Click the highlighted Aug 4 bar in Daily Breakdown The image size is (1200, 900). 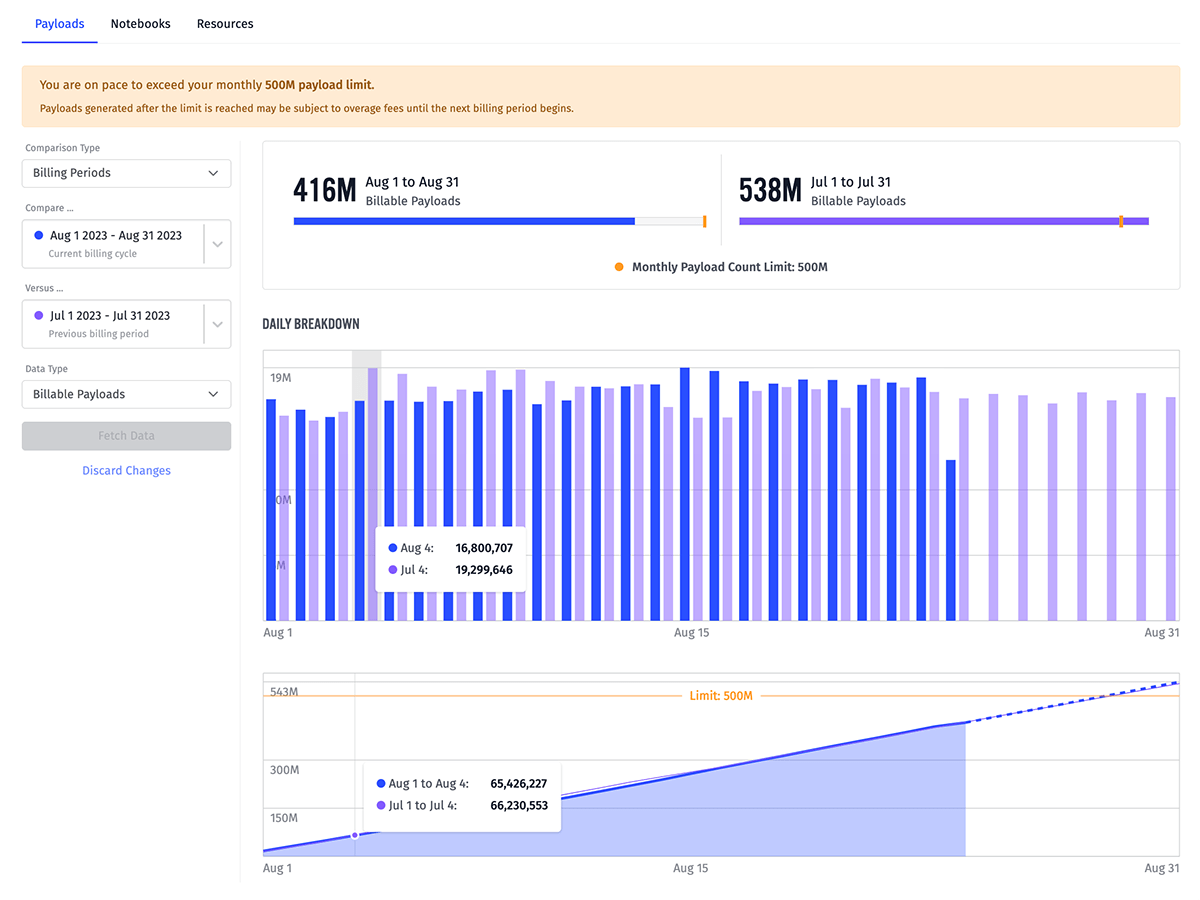[360, 480]
